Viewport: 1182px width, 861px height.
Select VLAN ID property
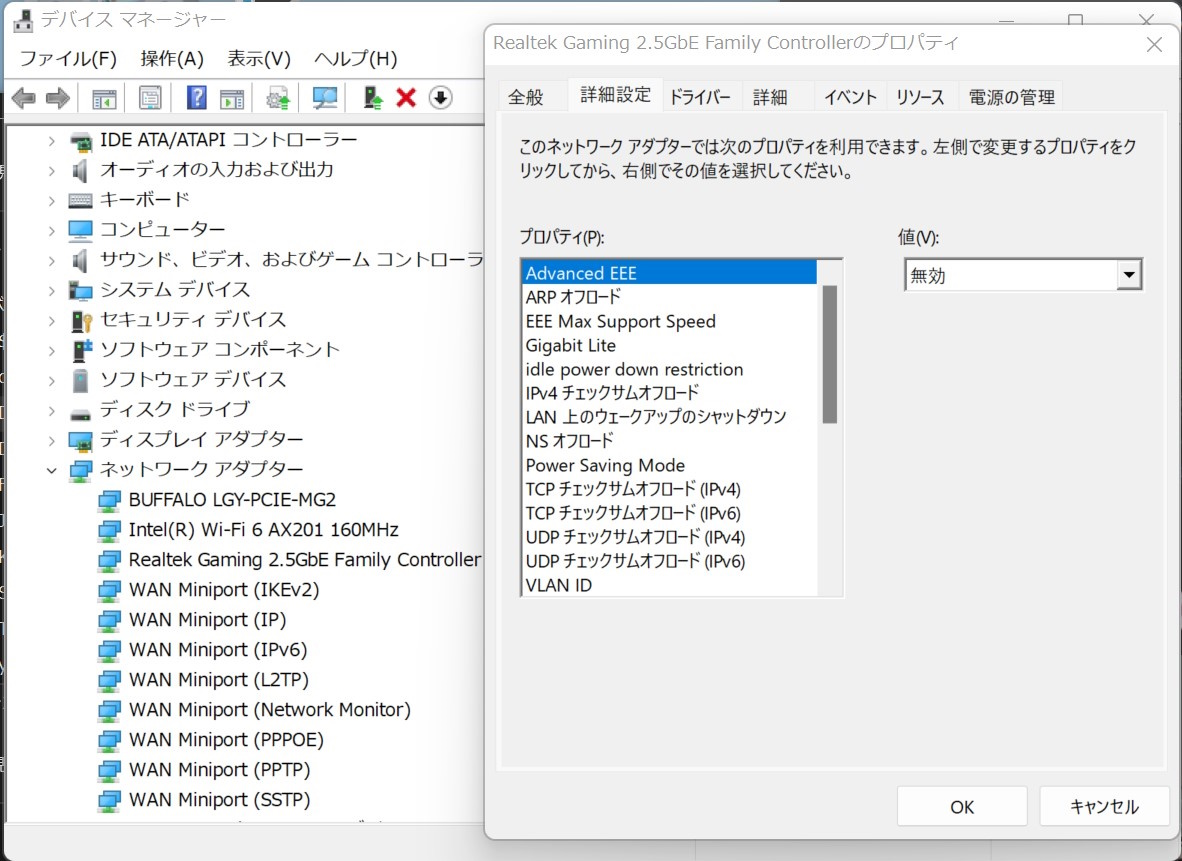pyautogui.click(x=668, y=585)
